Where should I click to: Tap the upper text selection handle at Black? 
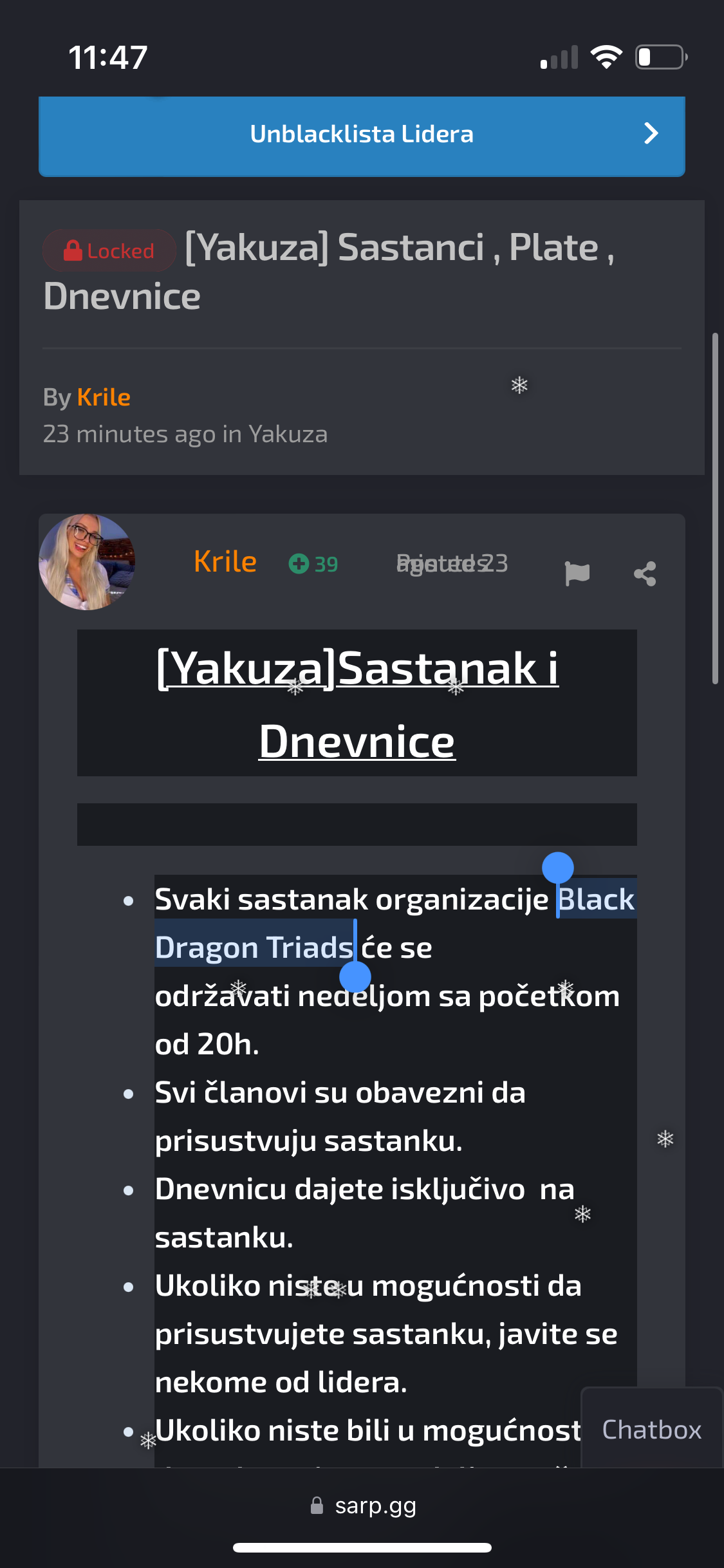(x=558, y=868)
